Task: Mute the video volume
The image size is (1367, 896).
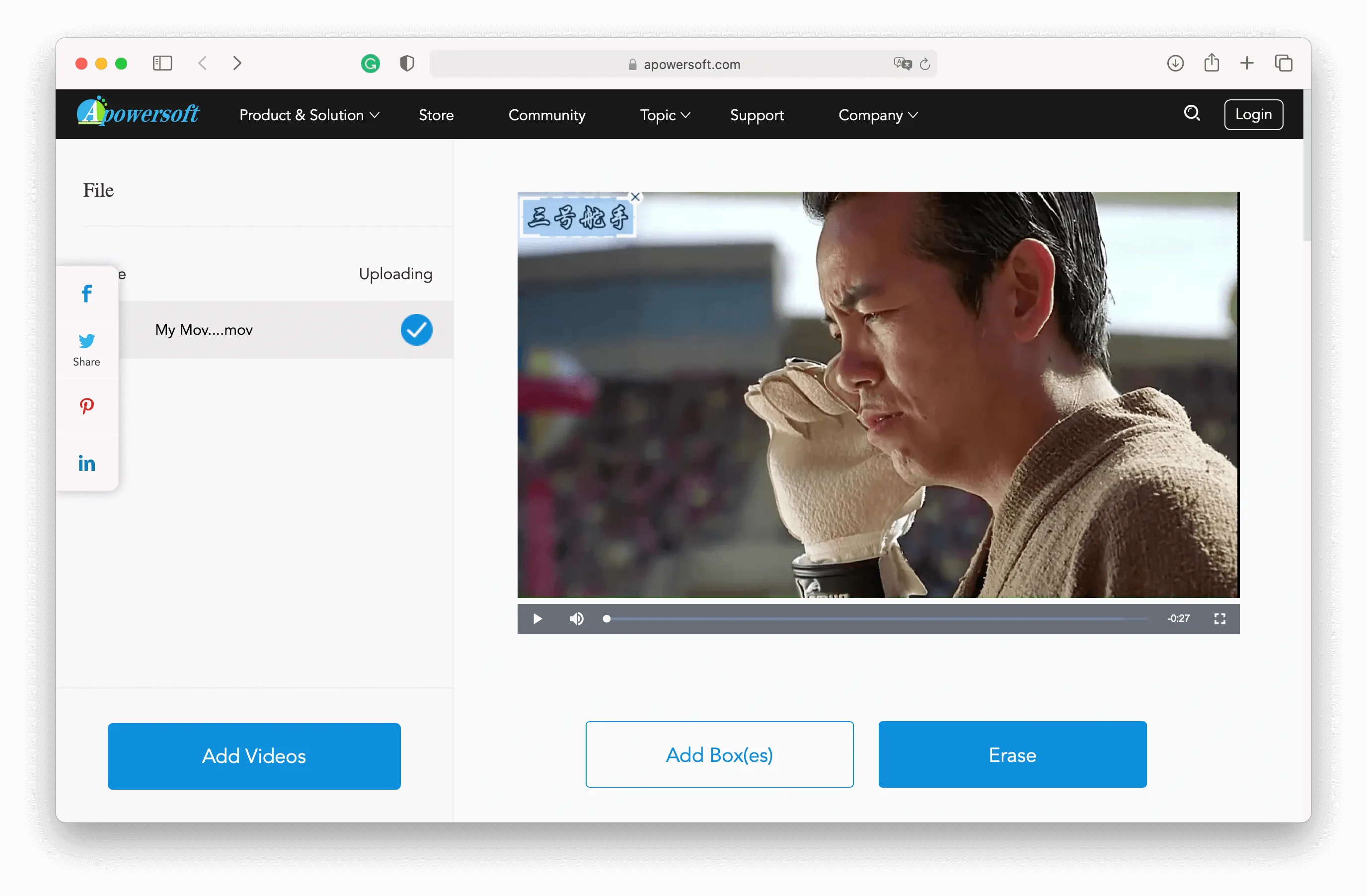Action: pos(576,618)
